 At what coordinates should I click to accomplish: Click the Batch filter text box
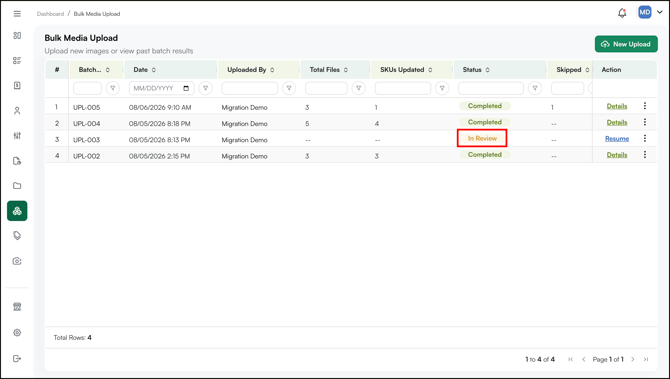coord(87,88)
